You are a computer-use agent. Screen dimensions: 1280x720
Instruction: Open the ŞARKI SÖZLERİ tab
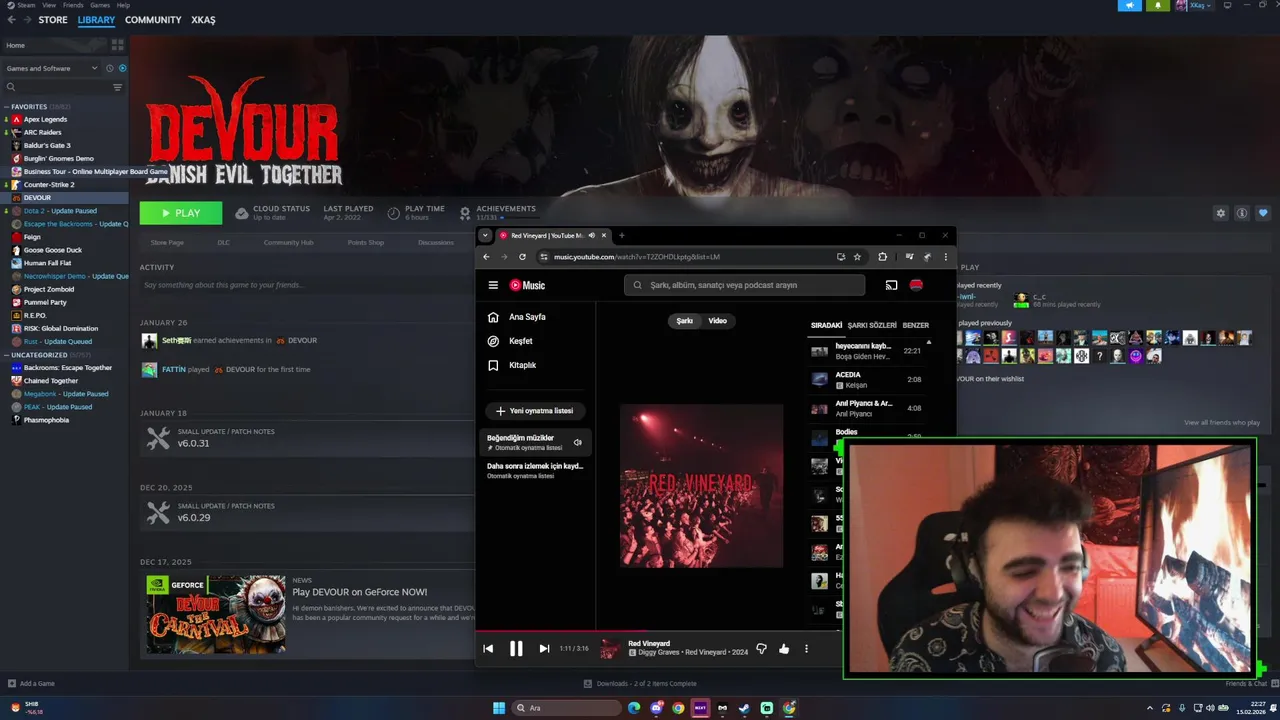872,325
